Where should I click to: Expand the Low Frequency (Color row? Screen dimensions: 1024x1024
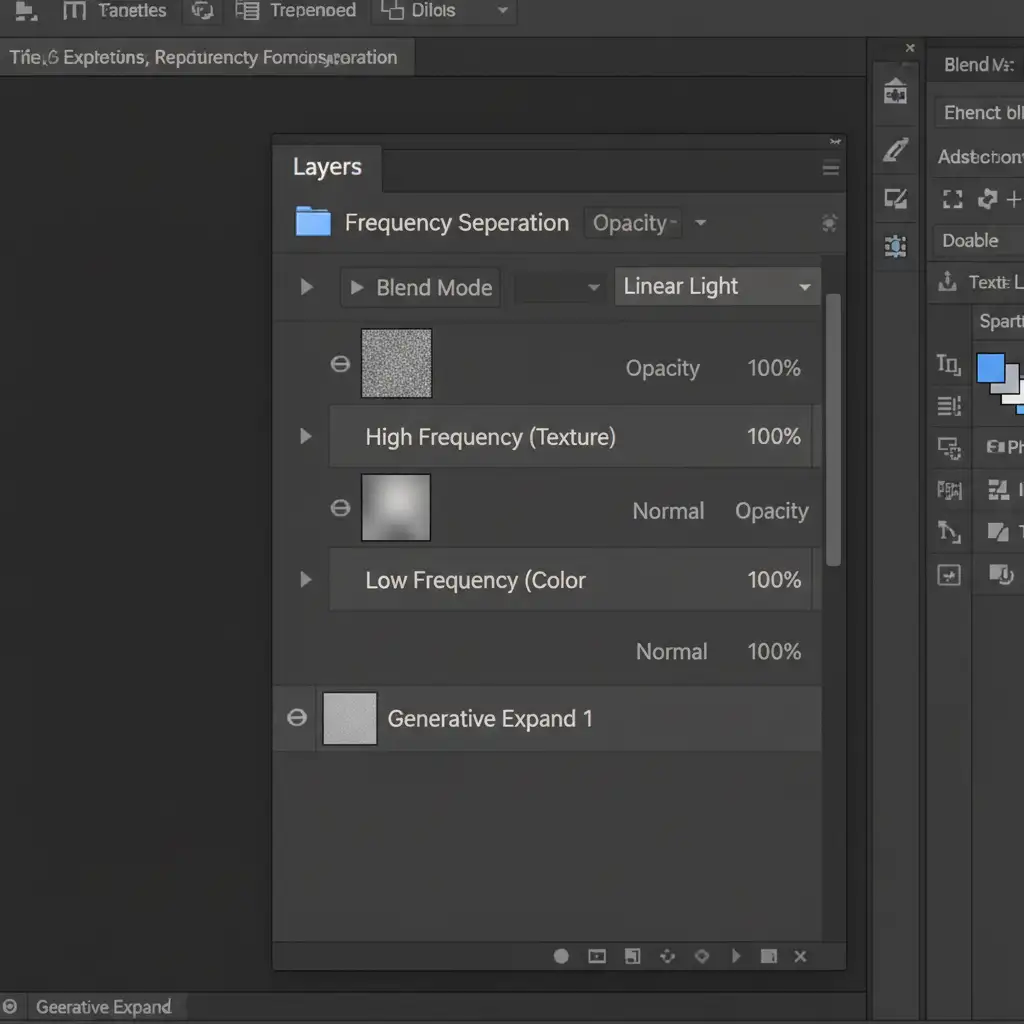[x=306, y=579]
